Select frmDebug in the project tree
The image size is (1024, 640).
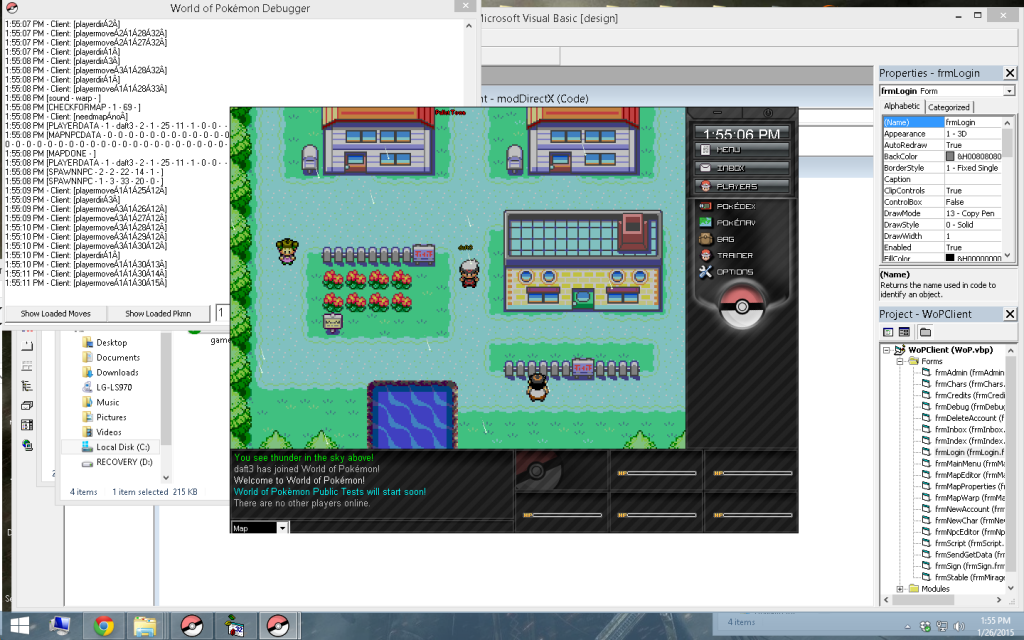coord(963,406)
